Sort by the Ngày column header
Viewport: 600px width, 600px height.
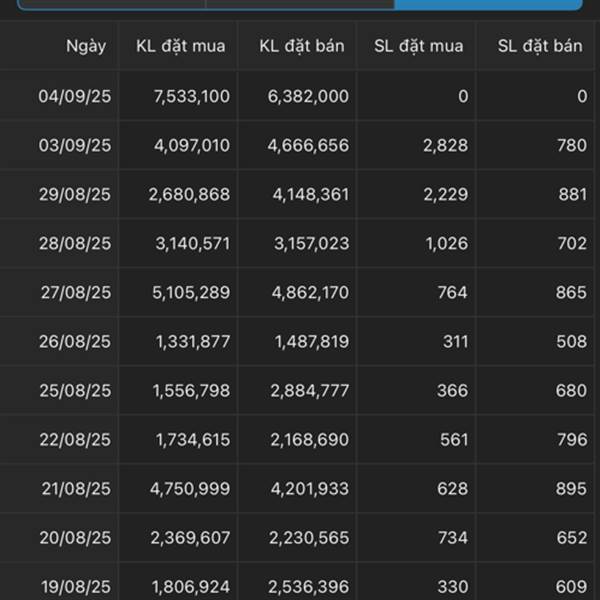click(x=86, y=46)
